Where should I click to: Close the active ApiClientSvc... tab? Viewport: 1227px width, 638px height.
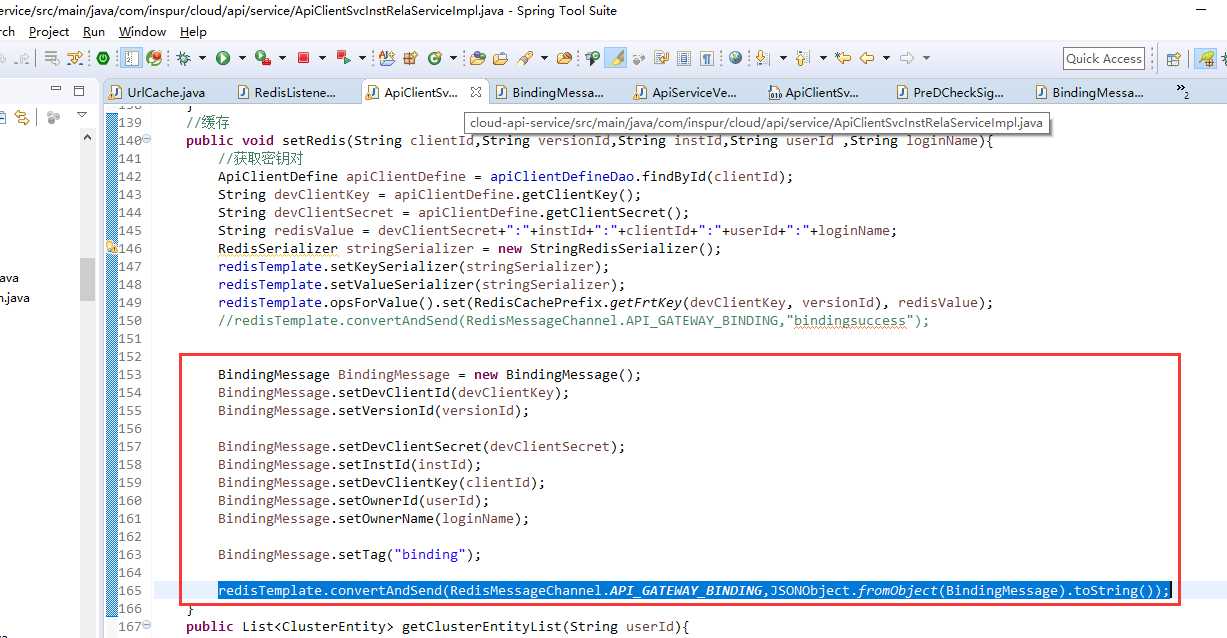476,92
